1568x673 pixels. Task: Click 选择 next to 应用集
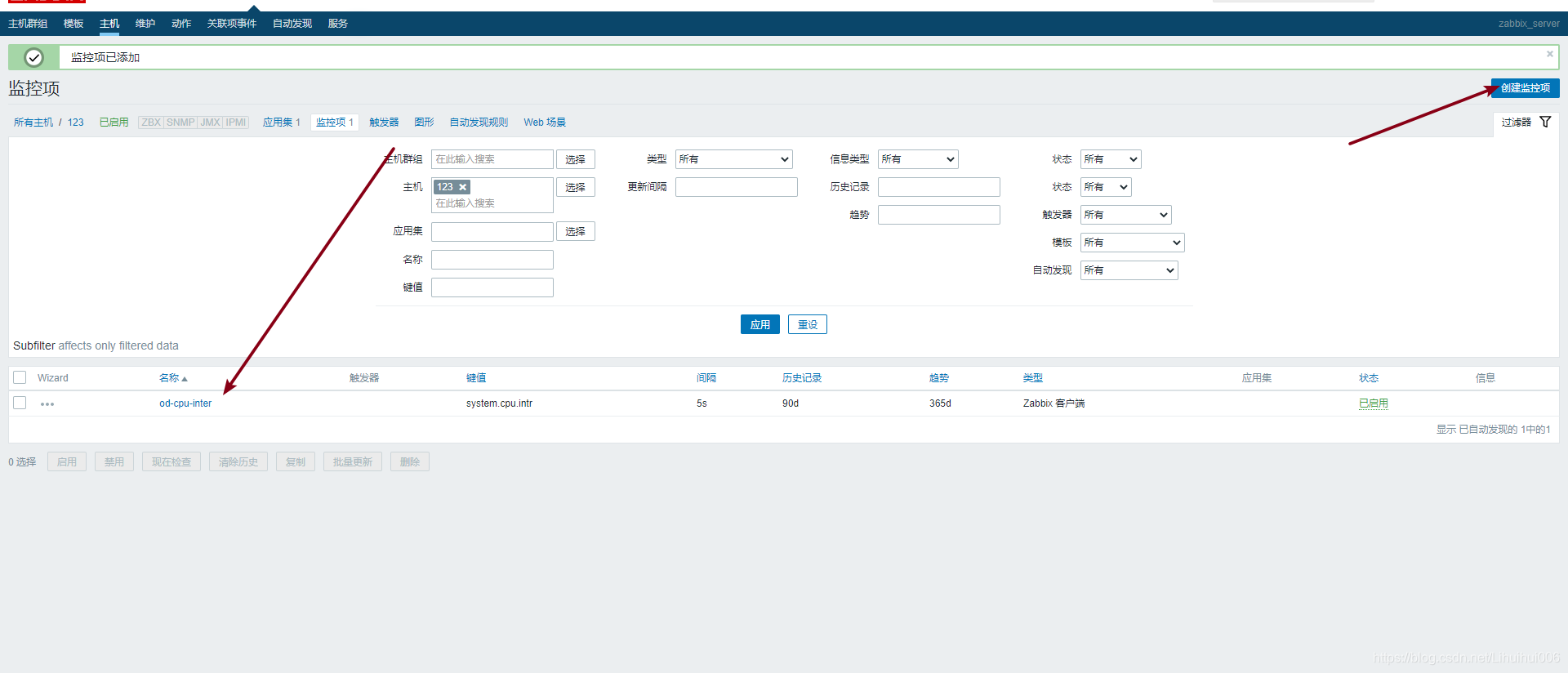(x=575, y=231)
